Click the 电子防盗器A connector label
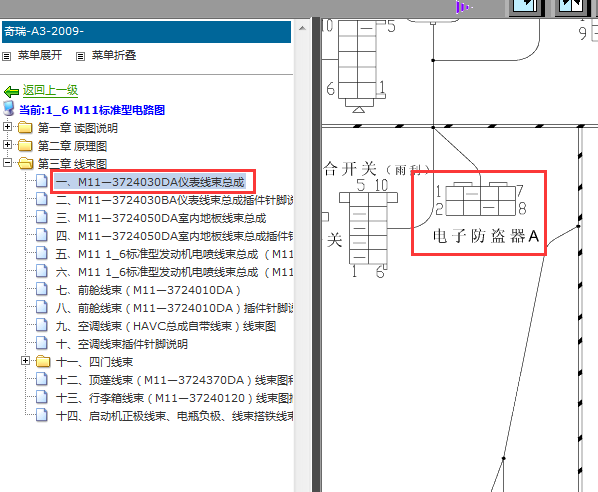 (x=486, y=236)
